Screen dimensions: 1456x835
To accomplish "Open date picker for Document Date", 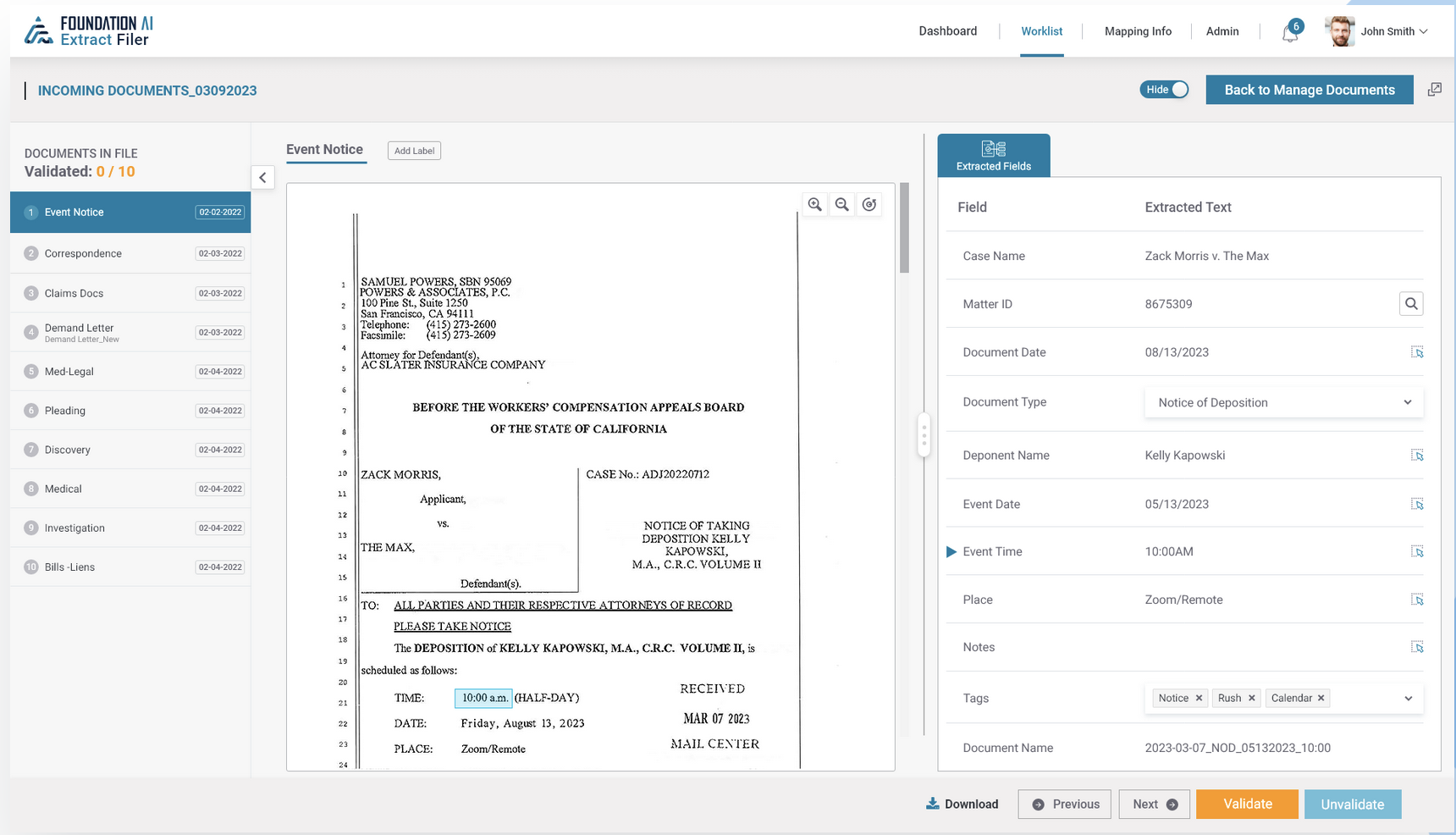I will [x=1417, y=352].
